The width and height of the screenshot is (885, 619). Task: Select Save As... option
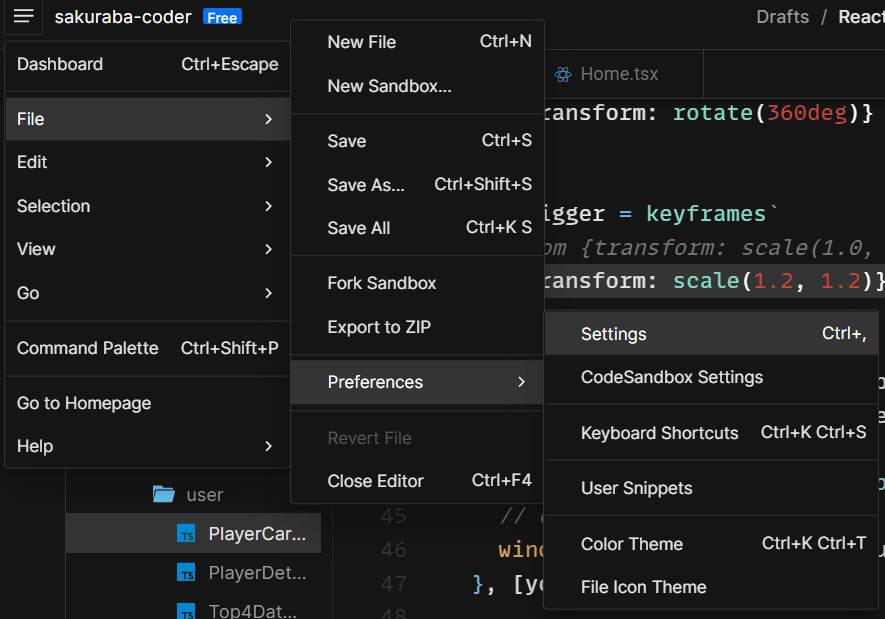click(x=417, y=185)
